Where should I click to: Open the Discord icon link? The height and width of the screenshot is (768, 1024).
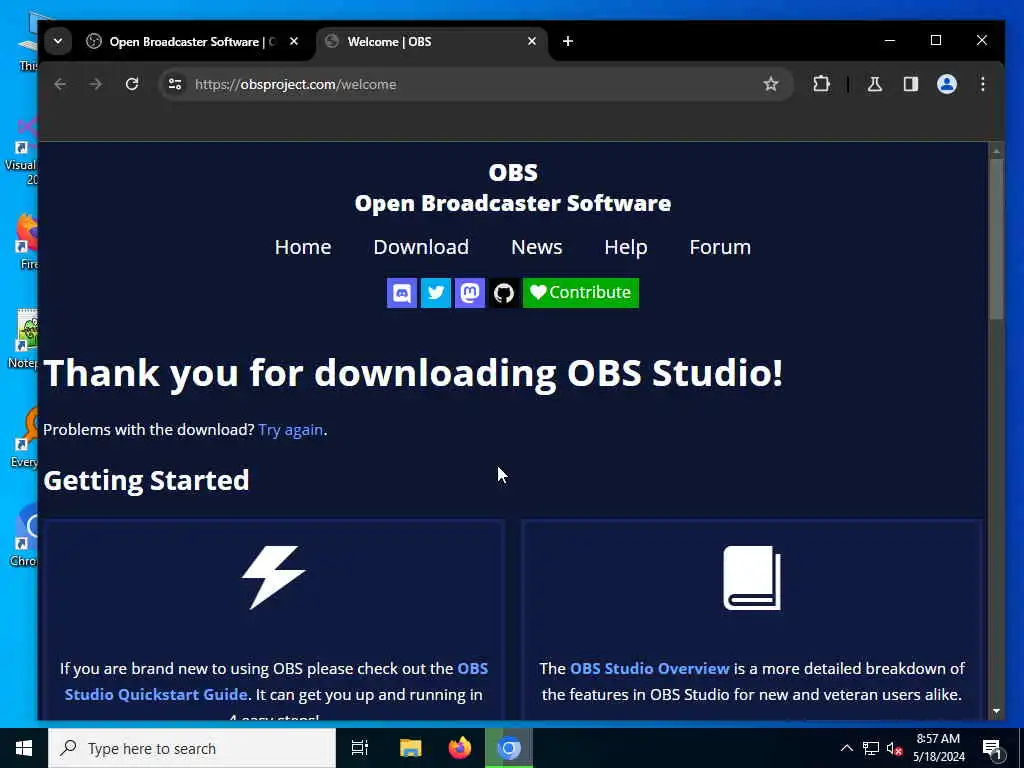pos(402,293)
